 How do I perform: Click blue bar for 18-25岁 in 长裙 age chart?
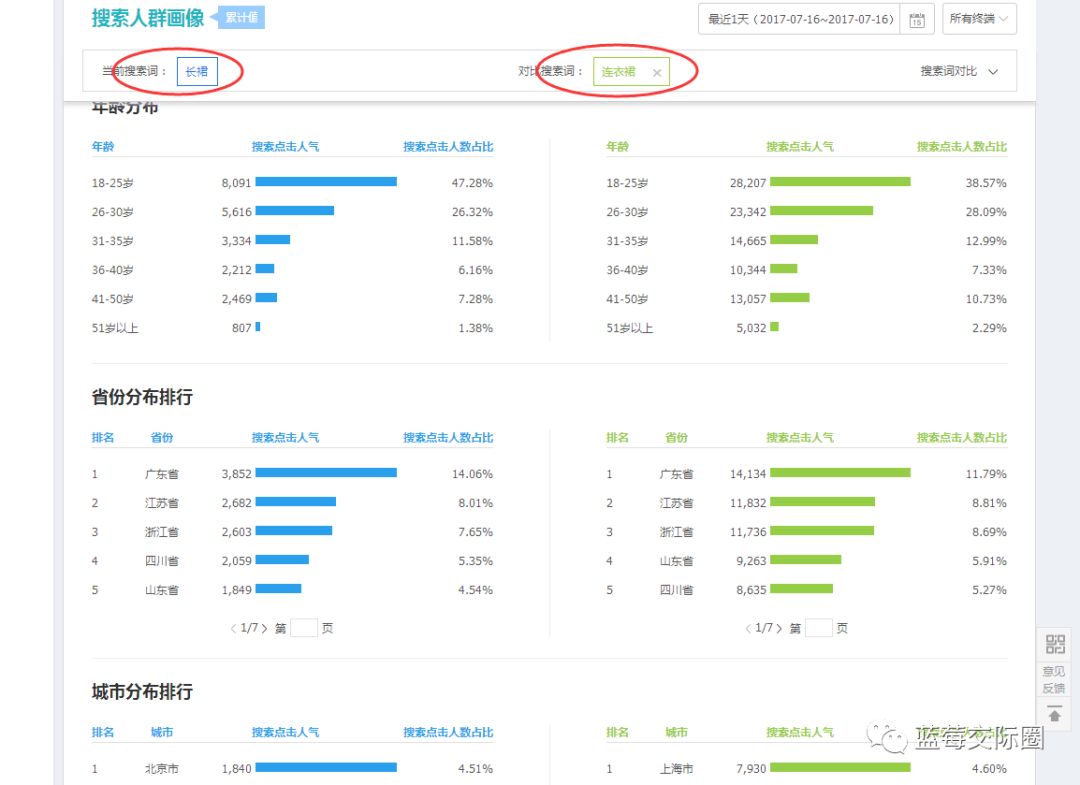click(x=326, y=182)
